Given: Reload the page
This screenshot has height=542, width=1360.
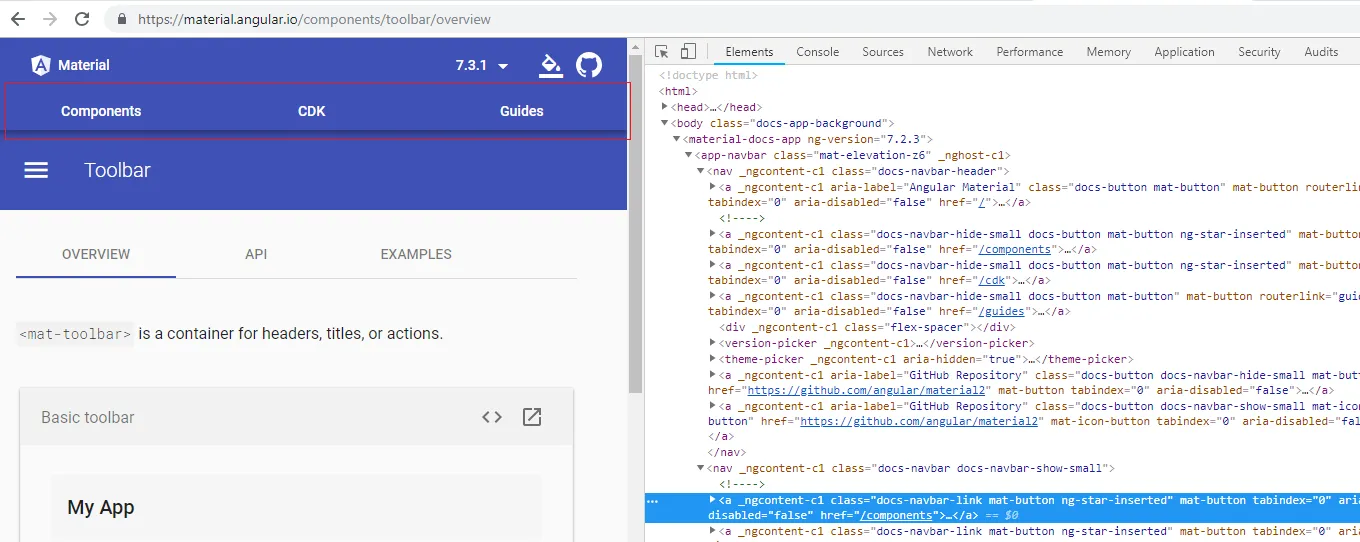Looking at the screenshot, I should [82, 19].
